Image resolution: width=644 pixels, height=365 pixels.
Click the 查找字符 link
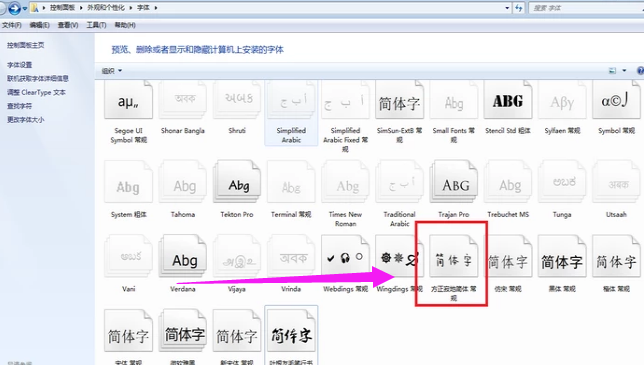tap(19, 106)
